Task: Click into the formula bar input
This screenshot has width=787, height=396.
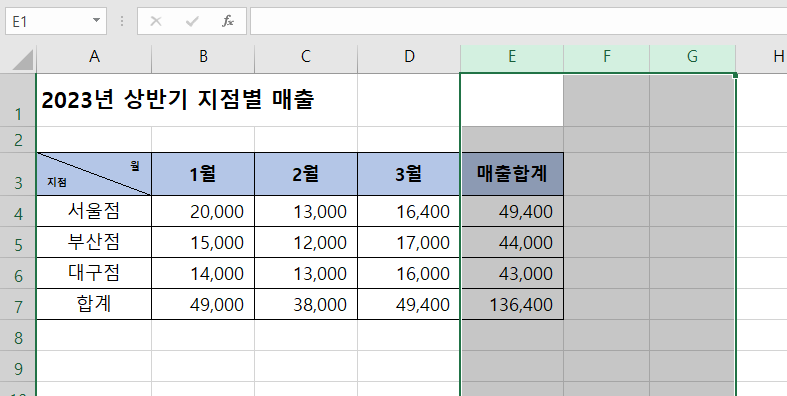Action: [x=518, y=21]
